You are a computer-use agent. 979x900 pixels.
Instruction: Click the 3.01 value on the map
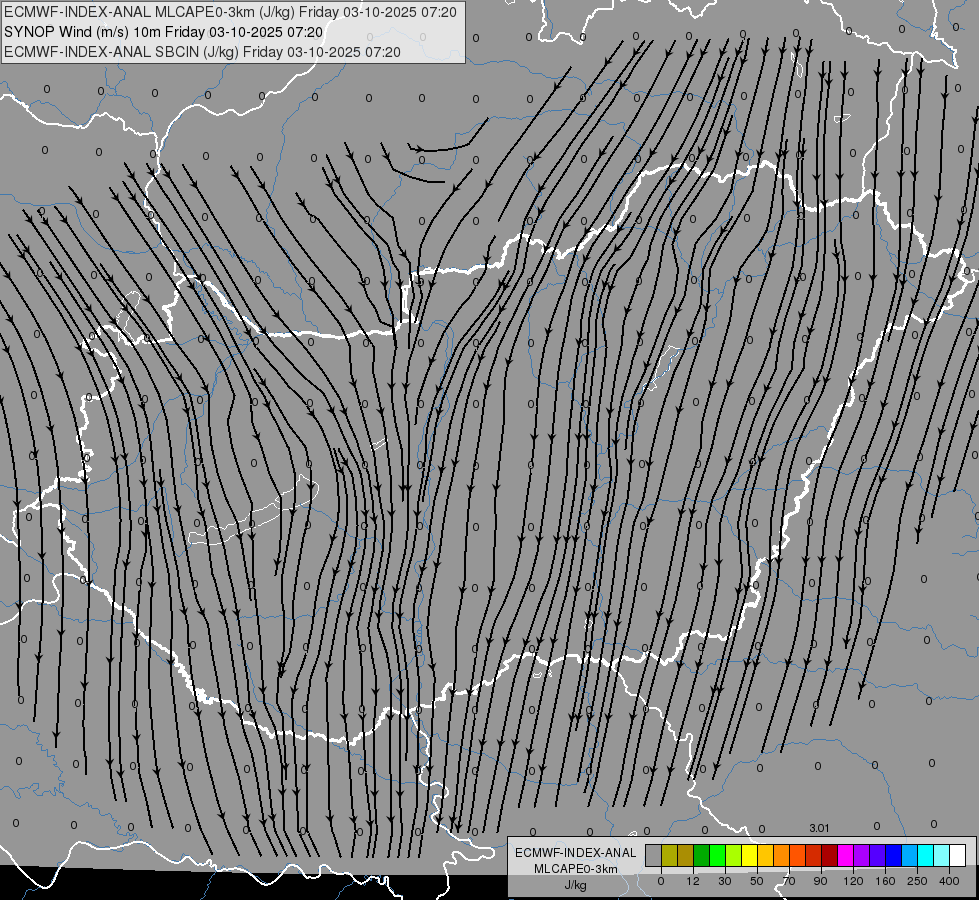click(819, 827)
